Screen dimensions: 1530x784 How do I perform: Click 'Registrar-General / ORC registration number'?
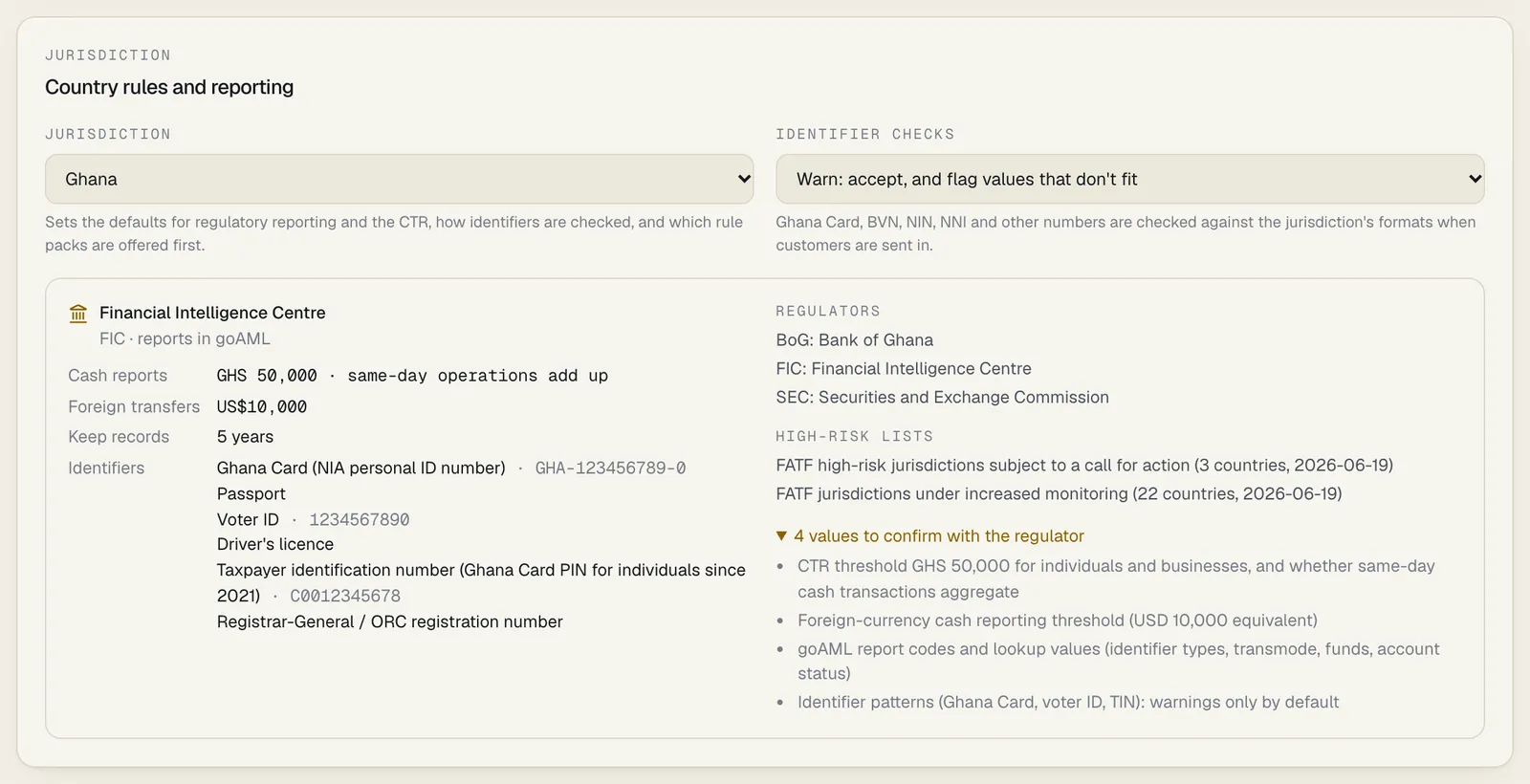tap(389, 621)
